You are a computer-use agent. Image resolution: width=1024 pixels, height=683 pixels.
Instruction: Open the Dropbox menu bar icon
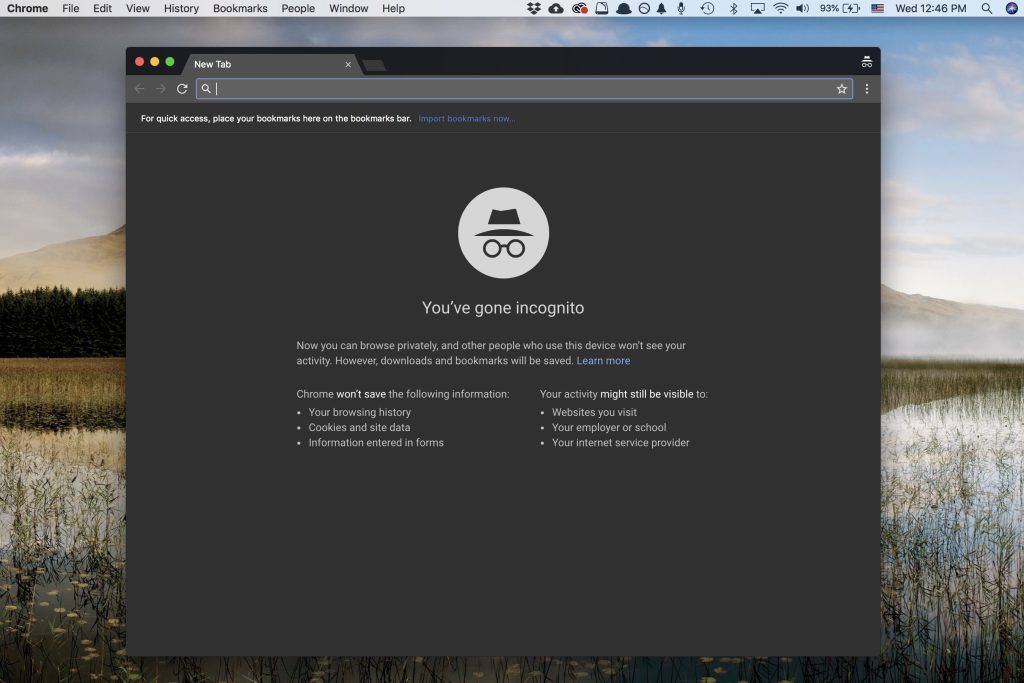point(531,9)
